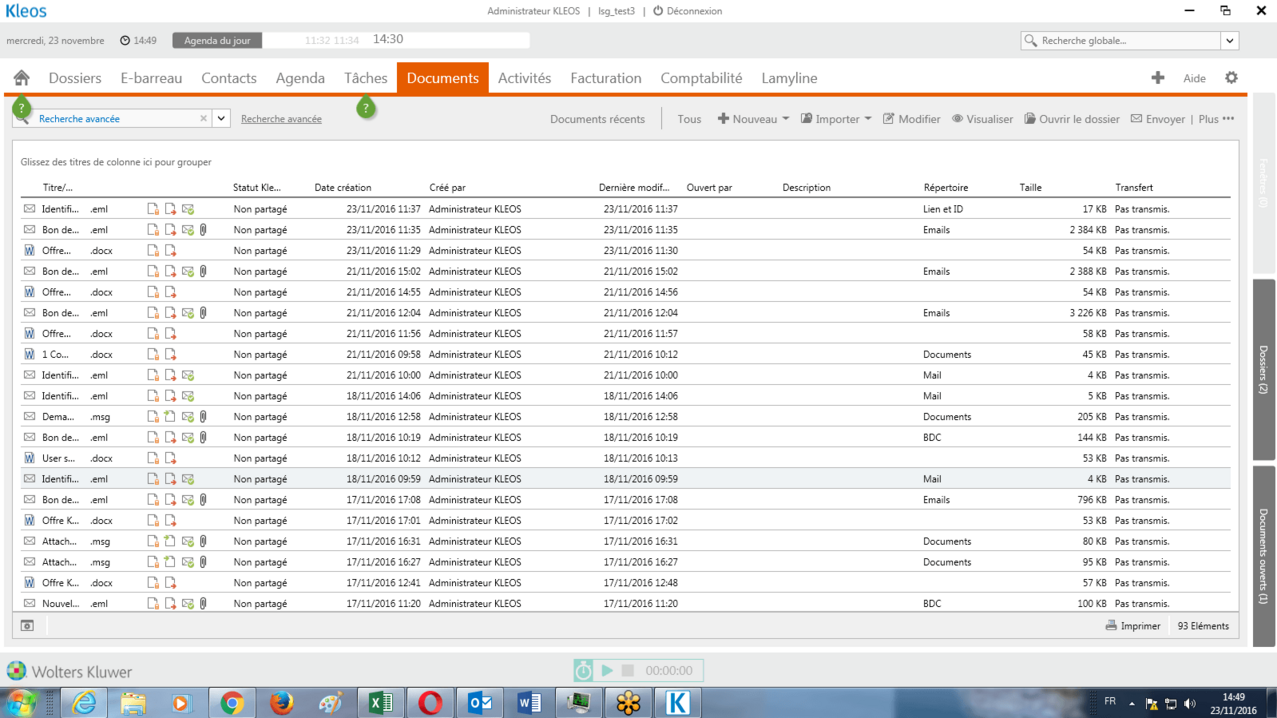Click the Agenda du jour button
Viewport: 1277px width, 718px height.
217,41
